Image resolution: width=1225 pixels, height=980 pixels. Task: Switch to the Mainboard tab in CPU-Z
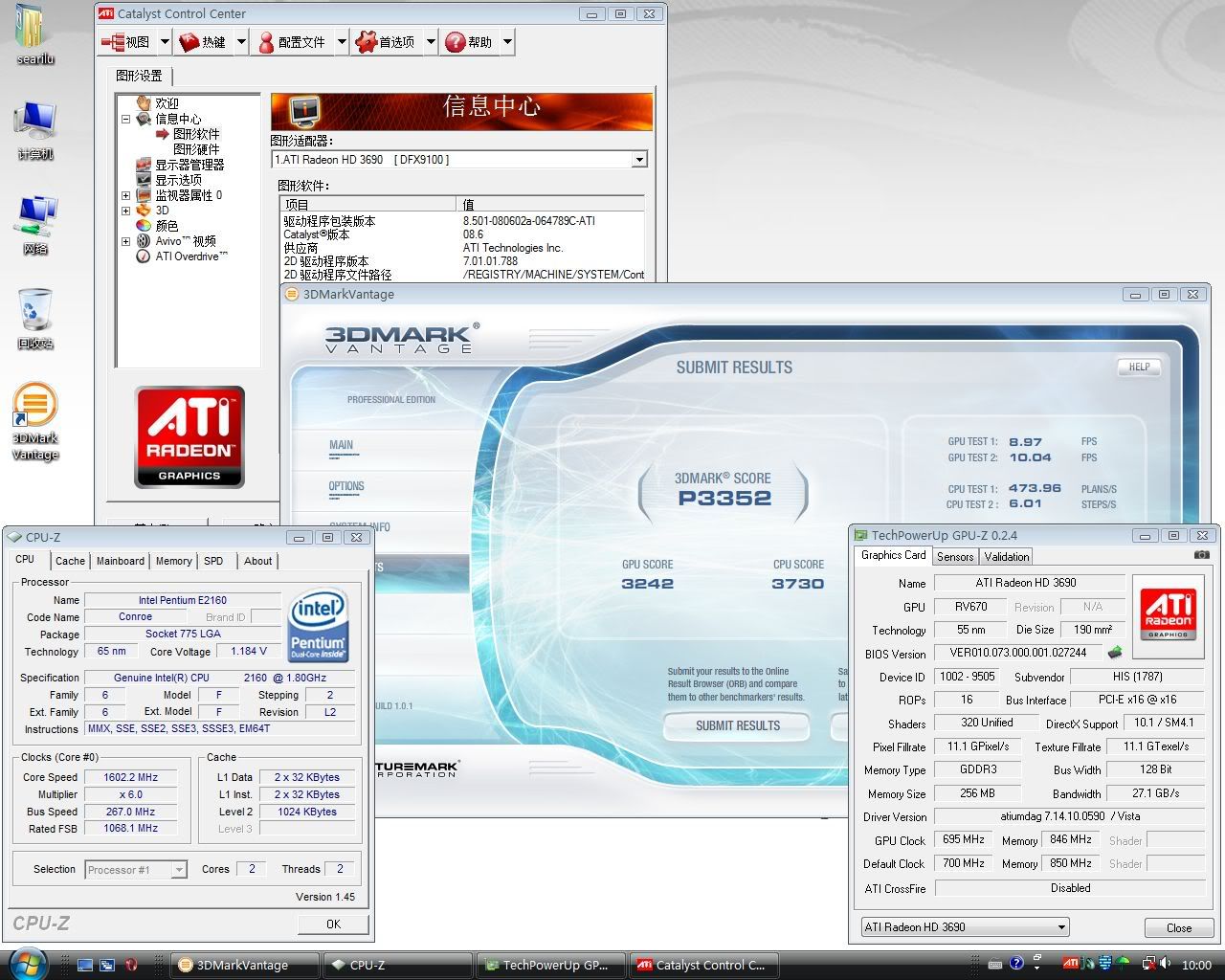(121, 561)
